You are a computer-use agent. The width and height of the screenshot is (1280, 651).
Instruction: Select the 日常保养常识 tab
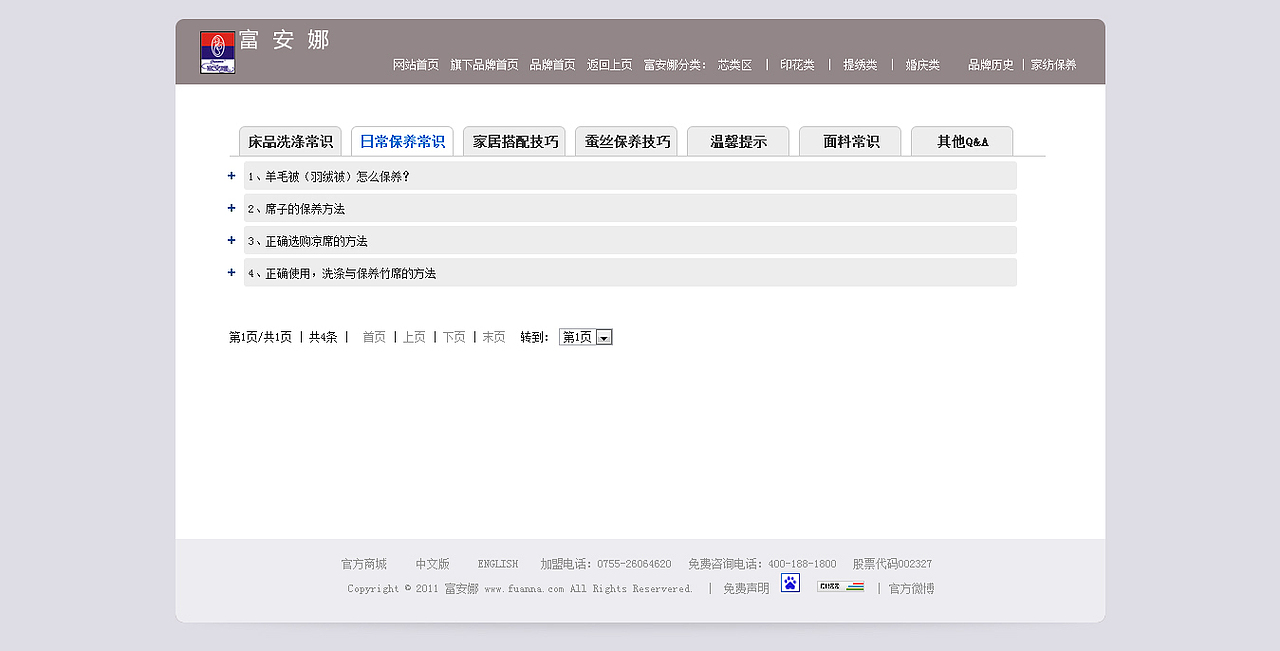click(402, 141)
